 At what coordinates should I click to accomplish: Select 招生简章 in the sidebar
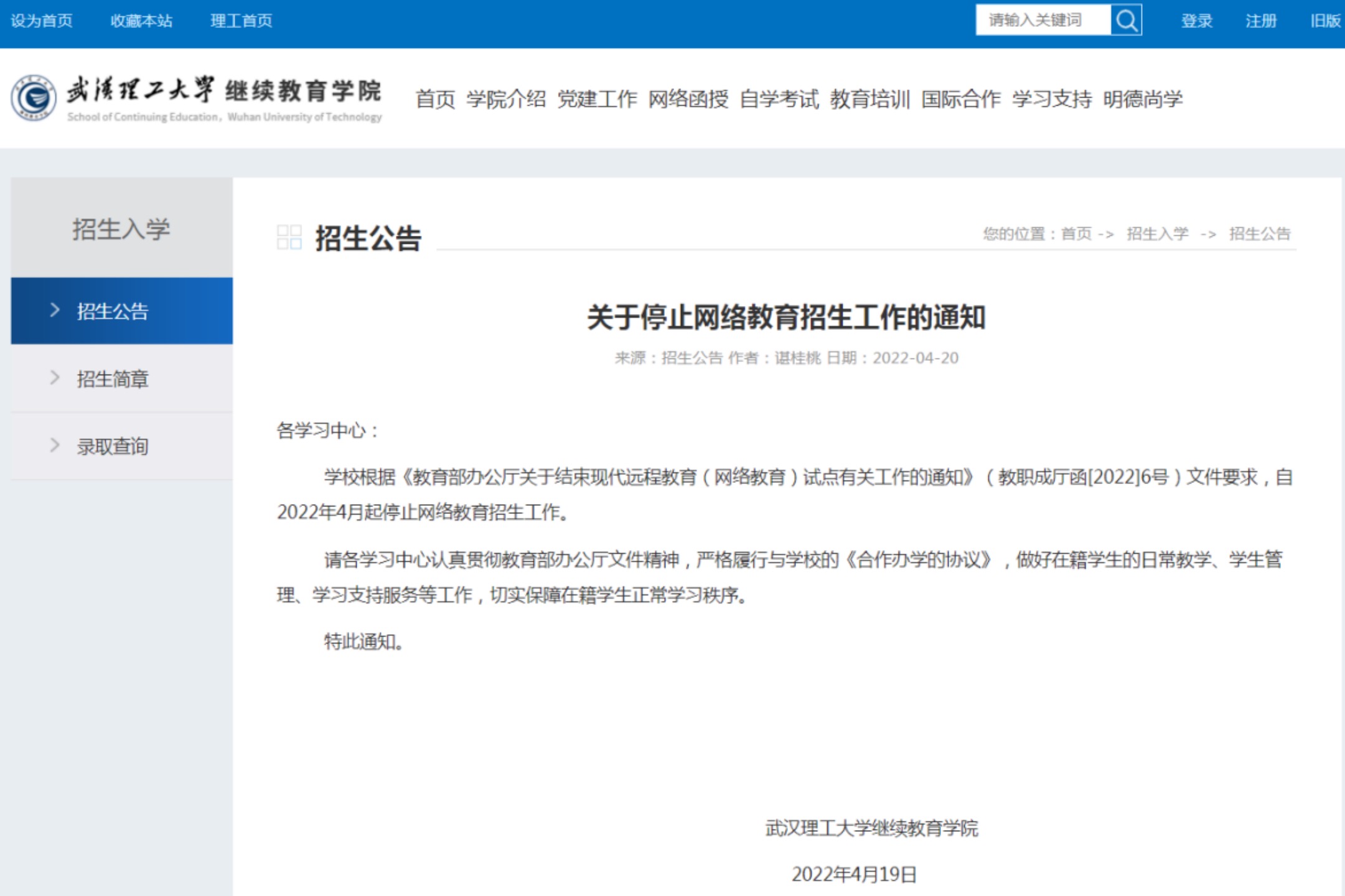pos(122,378)
